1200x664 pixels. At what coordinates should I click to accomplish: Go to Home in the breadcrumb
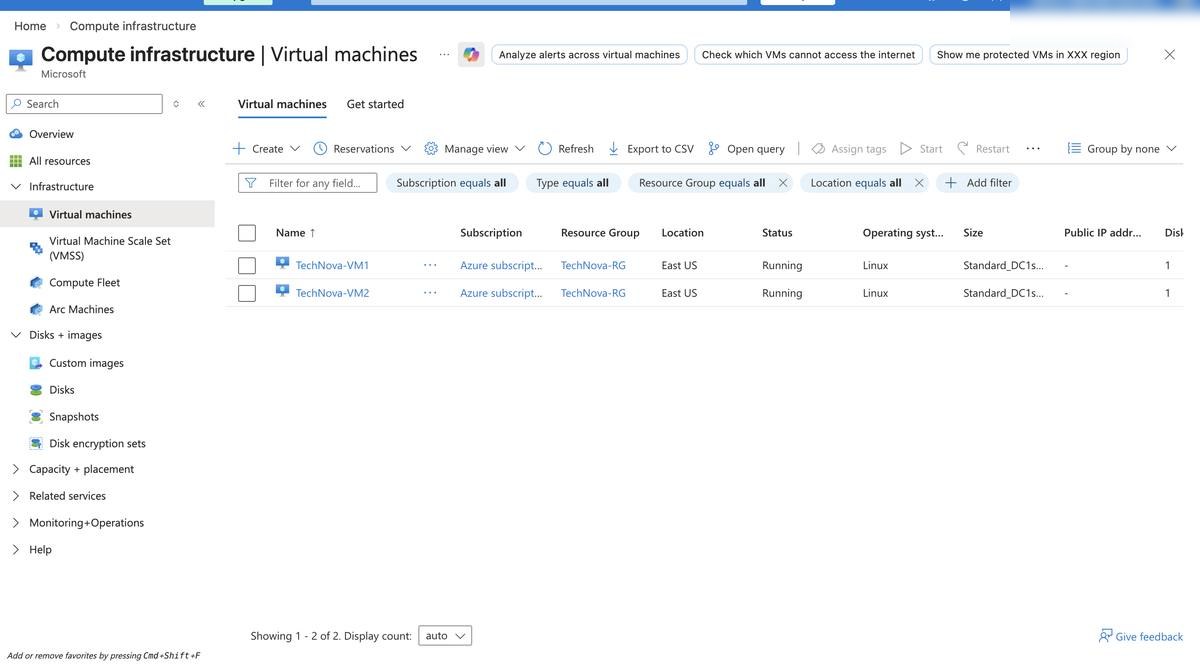30,26
